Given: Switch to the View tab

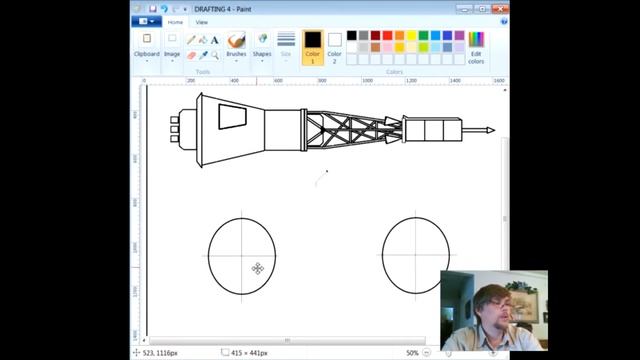Looking at the screenshot, I should point(202,22).
